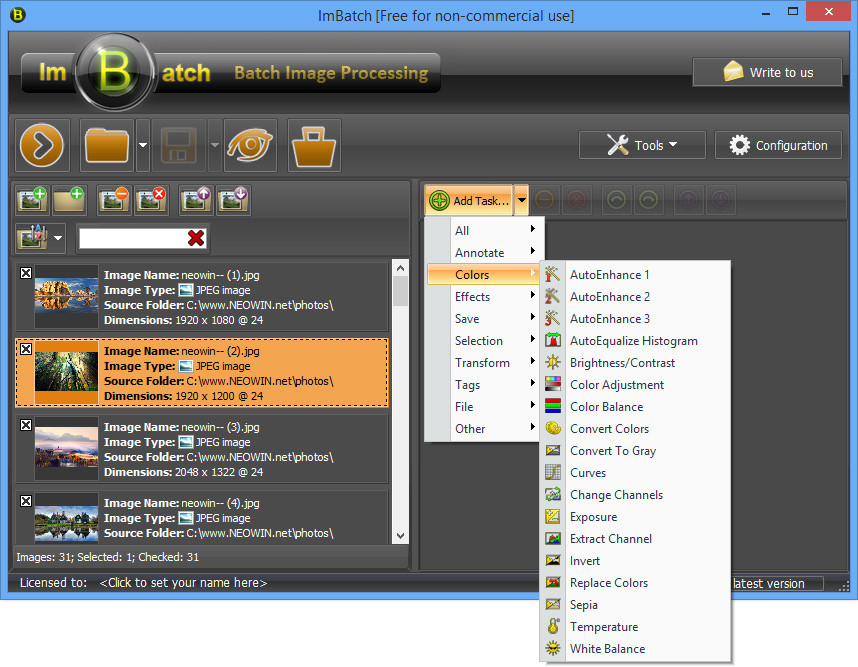Click the image filter search field
This screenshot has width=858, height=667.
point(132,238)
